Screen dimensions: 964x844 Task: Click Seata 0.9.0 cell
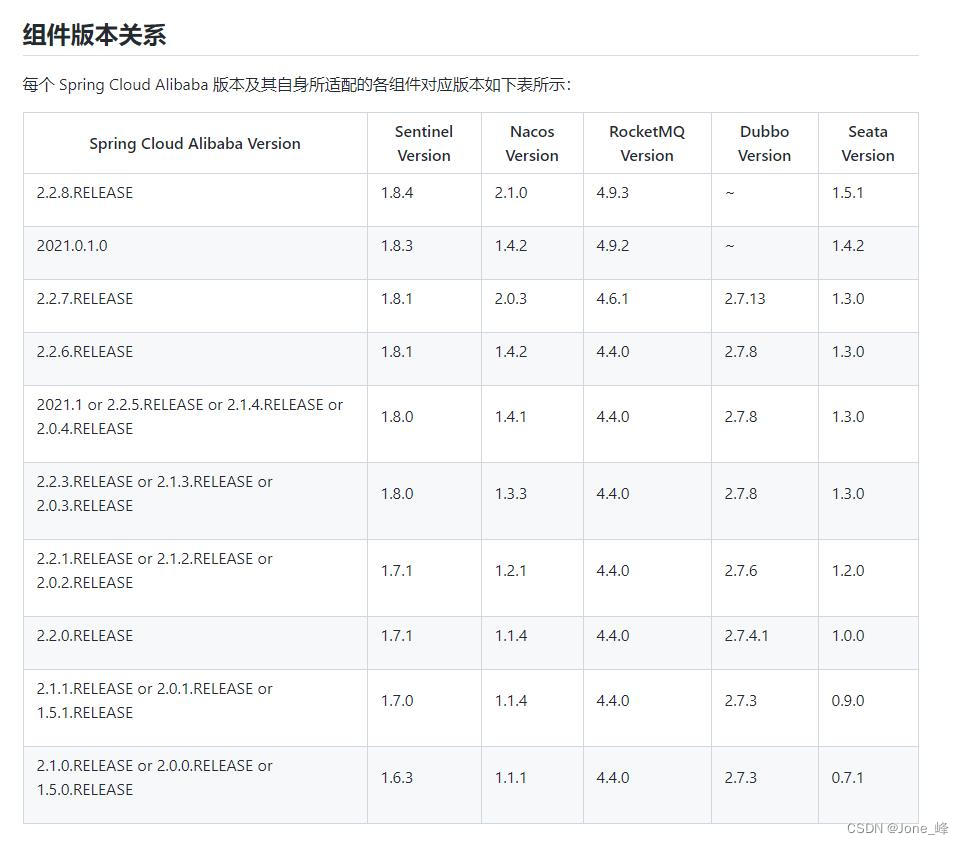pos(848,700)
